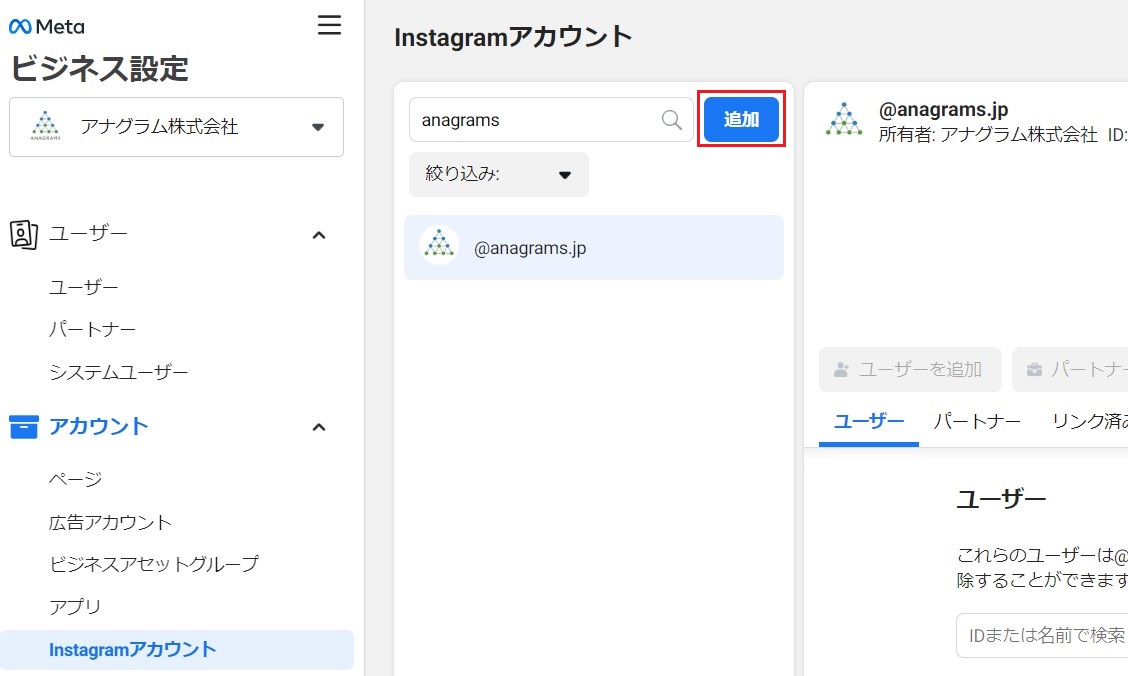
Task: Open the hamburger menu icon
Action: [329, 25]
